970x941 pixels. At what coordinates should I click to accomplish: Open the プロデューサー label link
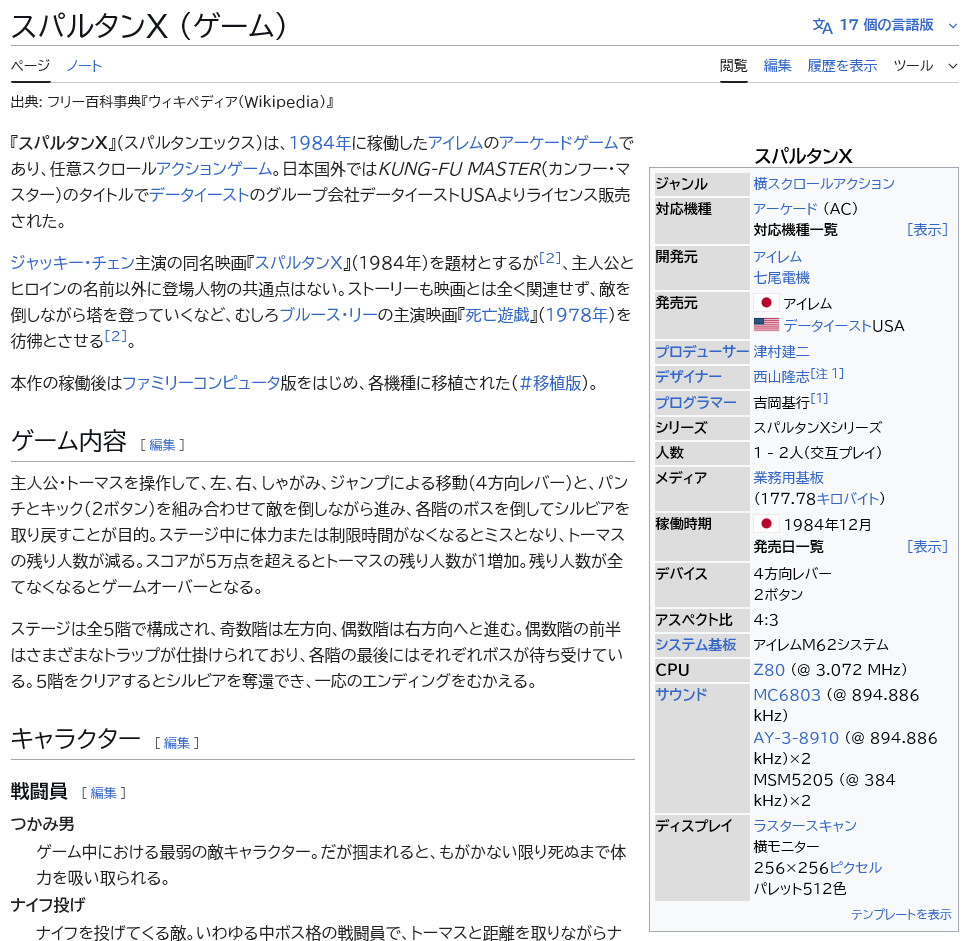click(702, 351)
